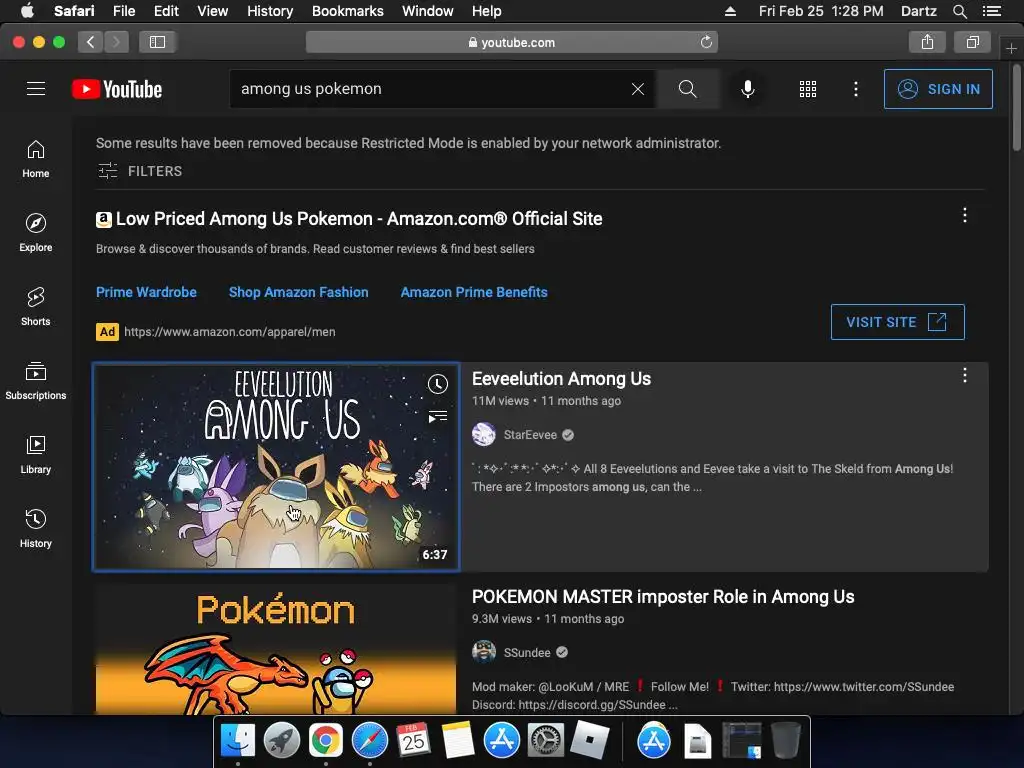1024x768 pixels.
Task: Open Library in the sidebar
Action: 36,455
